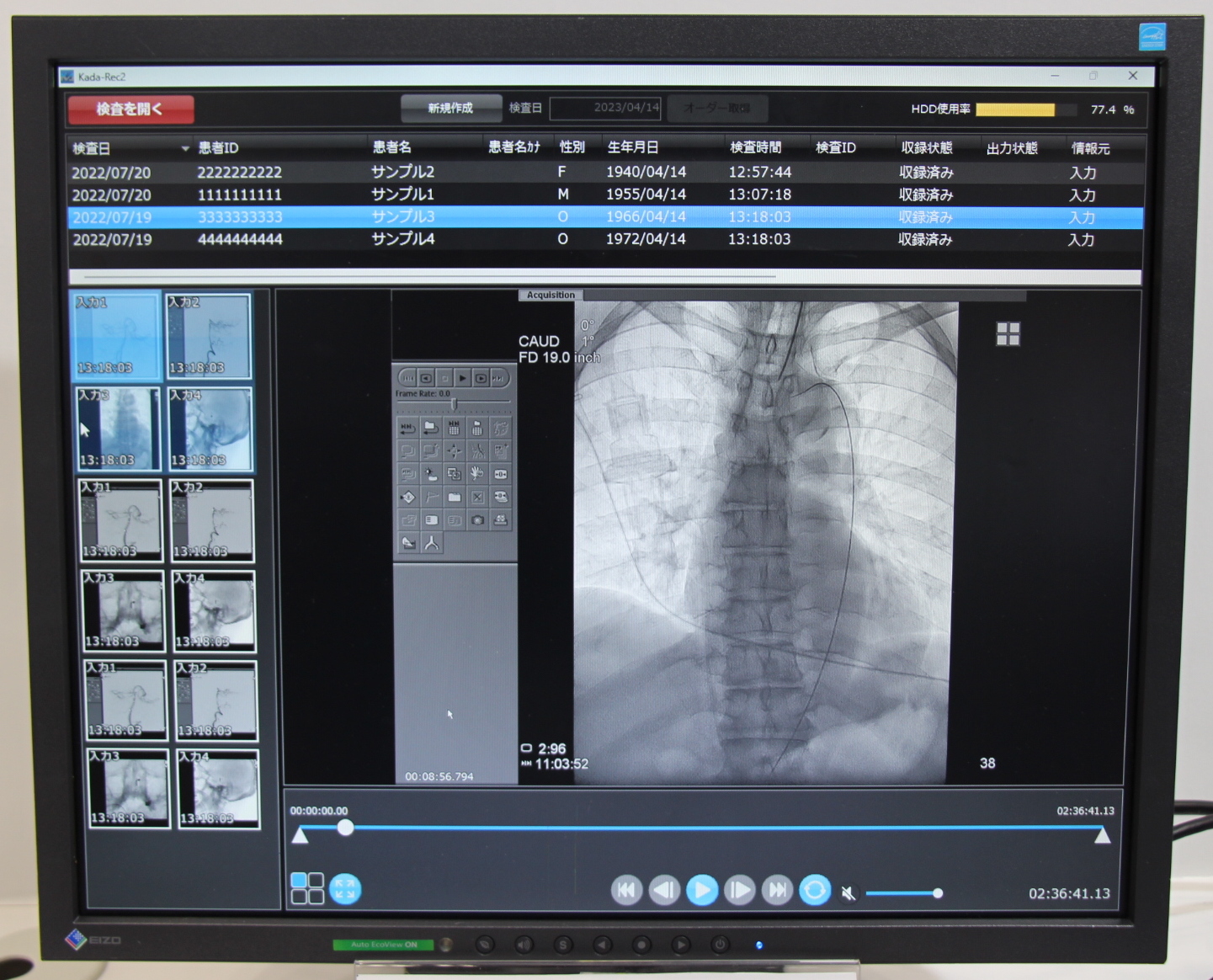Click the 検査日 column sort arrow
1213x980 pixels.
click(x=184, y=149)
